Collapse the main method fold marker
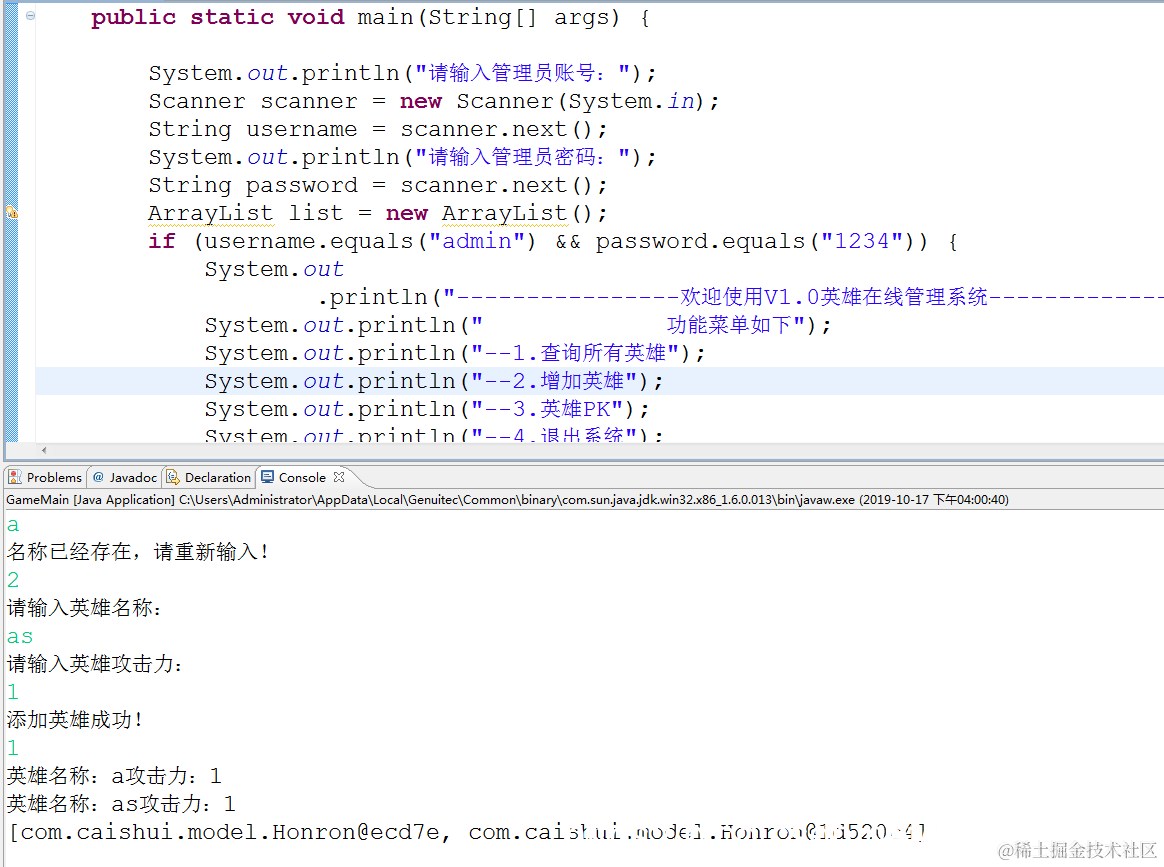 pyautogui.click(x=30, y=16)
